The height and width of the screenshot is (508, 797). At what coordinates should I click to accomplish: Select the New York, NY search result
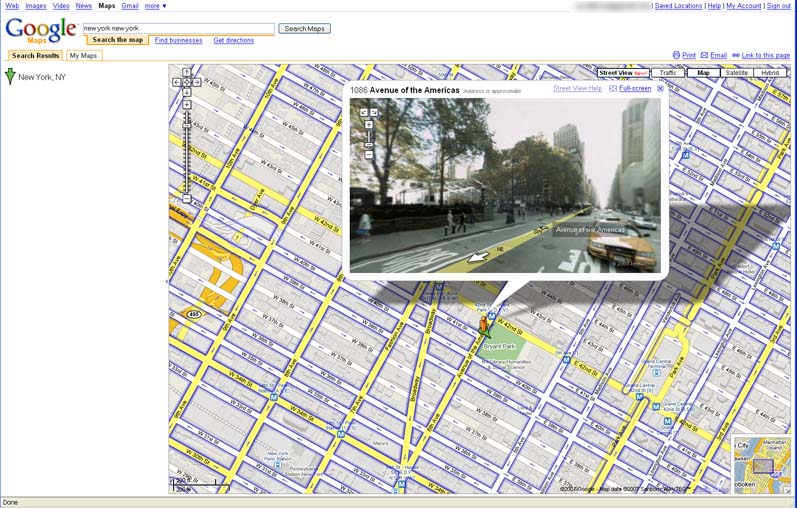coord(42,77)
